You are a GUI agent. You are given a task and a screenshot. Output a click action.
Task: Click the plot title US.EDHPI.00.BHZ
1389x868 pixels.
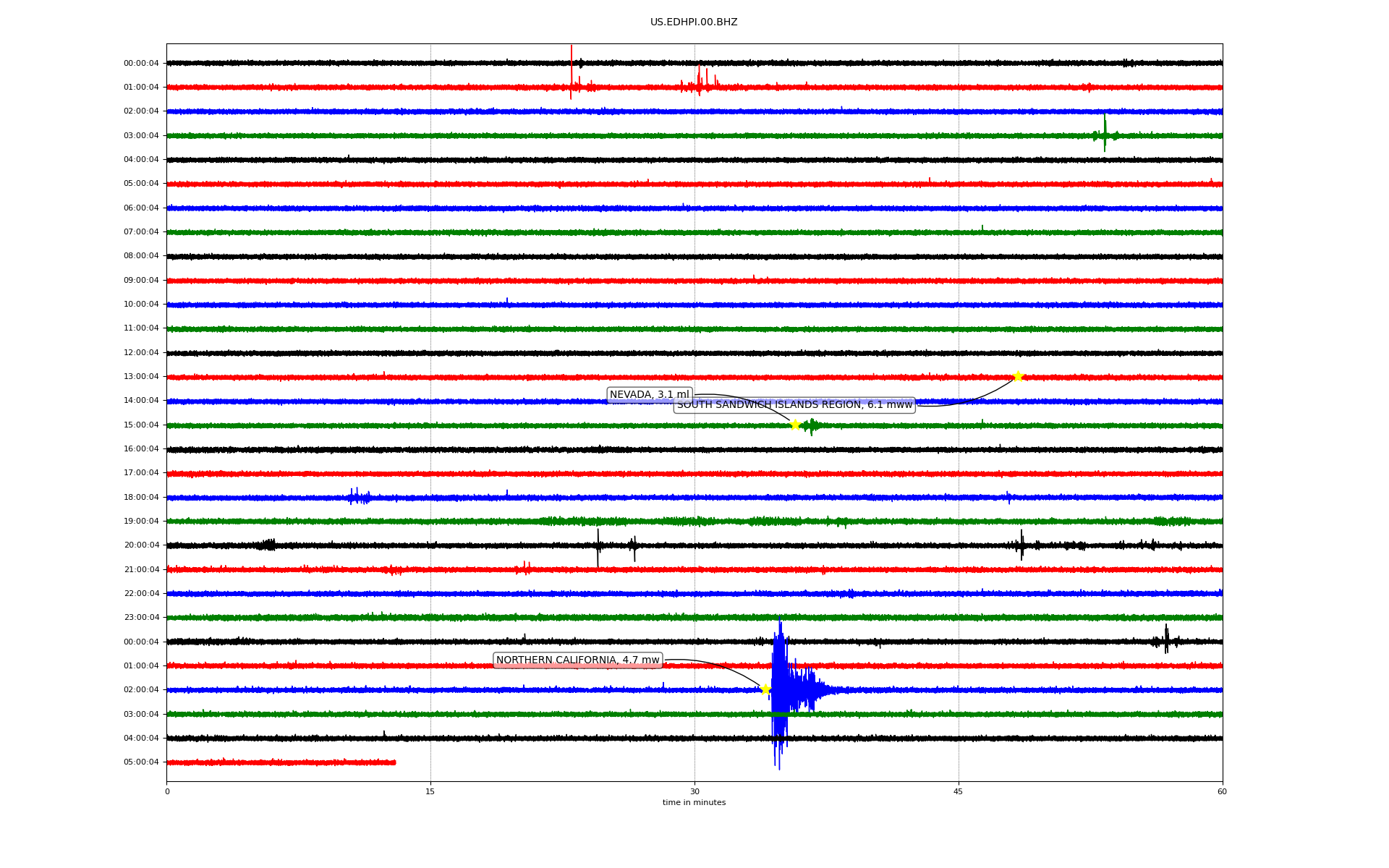click(694, 22)
